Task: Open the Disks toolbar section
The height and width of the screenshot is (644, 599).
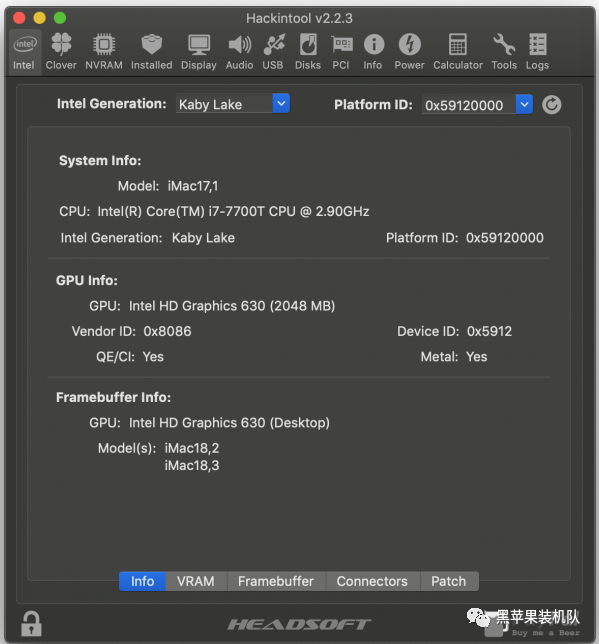Action: tap(308, 52)
